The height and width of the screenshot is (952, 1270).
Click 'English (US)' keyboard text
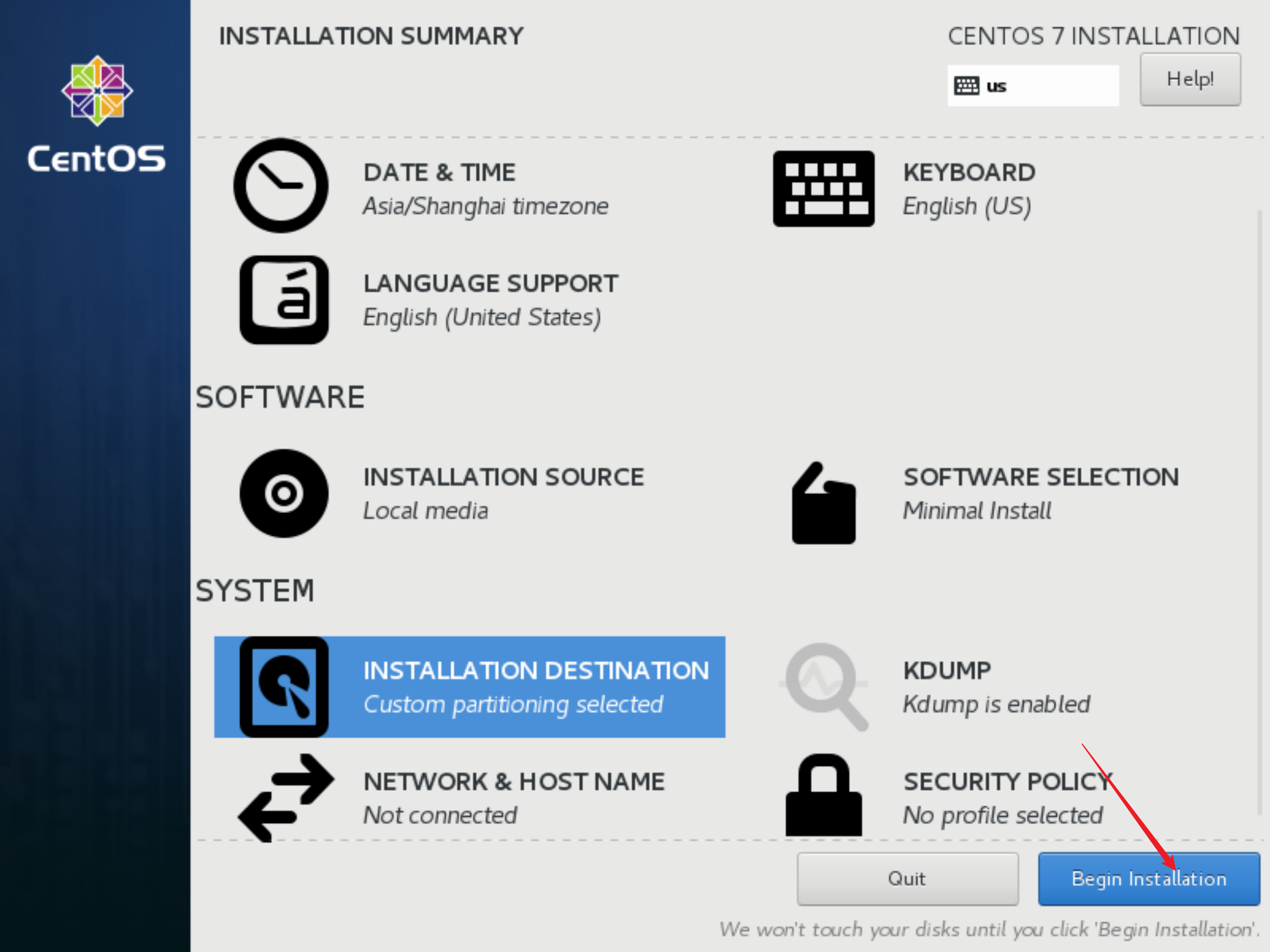(x=968, y=206)
